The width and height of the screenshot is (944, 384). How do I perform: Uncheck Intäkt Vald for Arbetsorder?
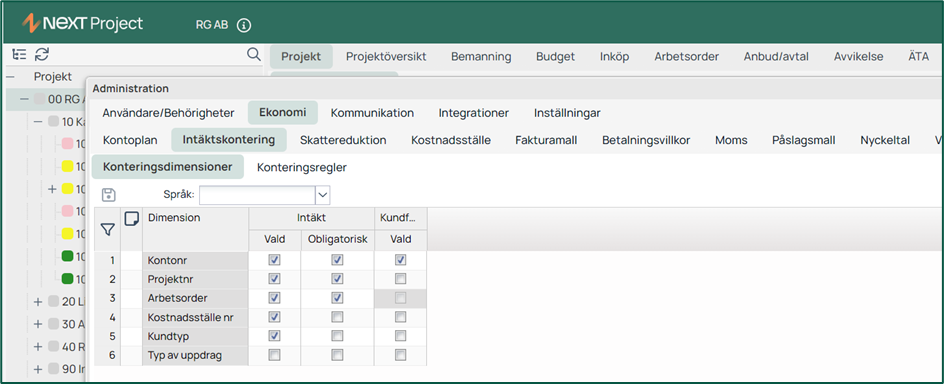(x=275, y=298)
